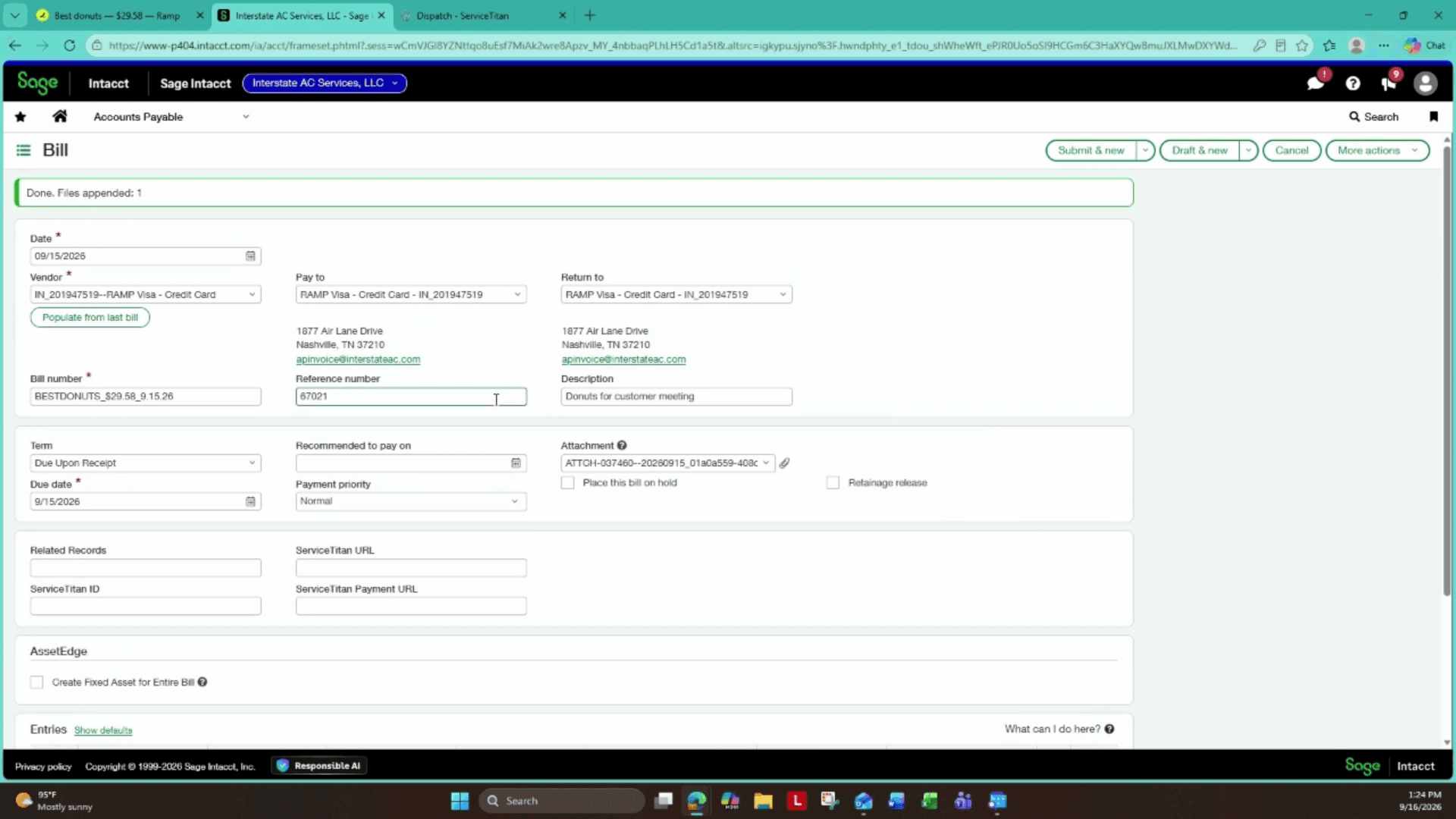
Task: Click help icon beside Create Fixed Asset
Action: (x=202, y=682)
